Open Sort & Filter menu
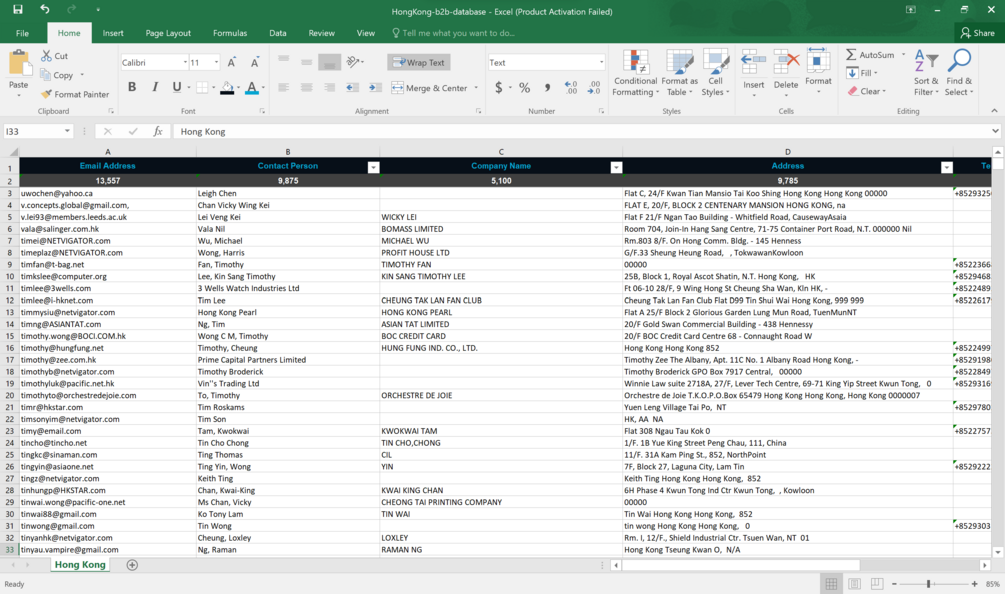Viewport: 1005px width, 594px height. (x=926, y=73)
